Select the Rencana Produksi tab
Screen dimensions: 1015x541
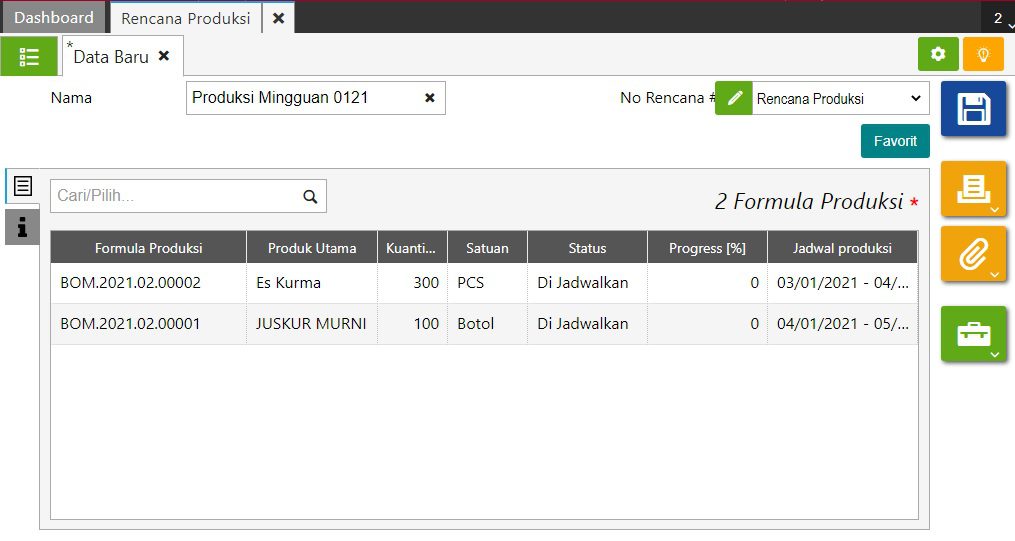(x=186, y=18)
